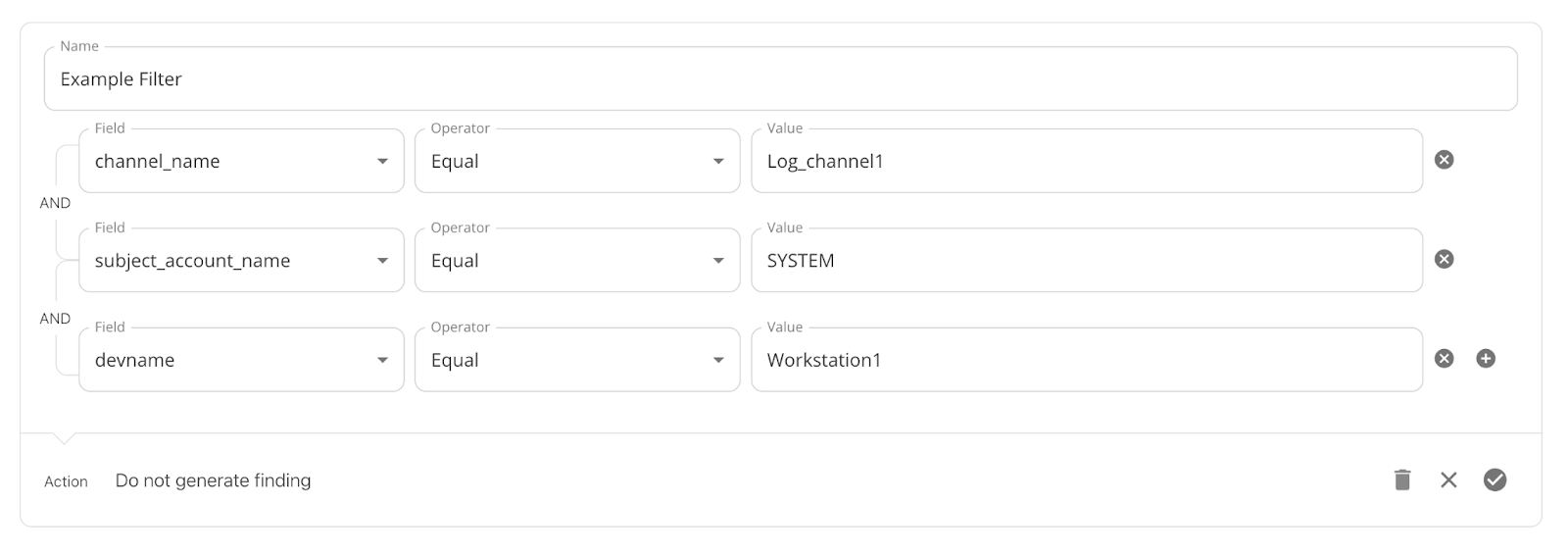The width and height of the screenshot is (1568, 555).
Task: Toggle the first AND logical operator
Action: coord(55,203)
